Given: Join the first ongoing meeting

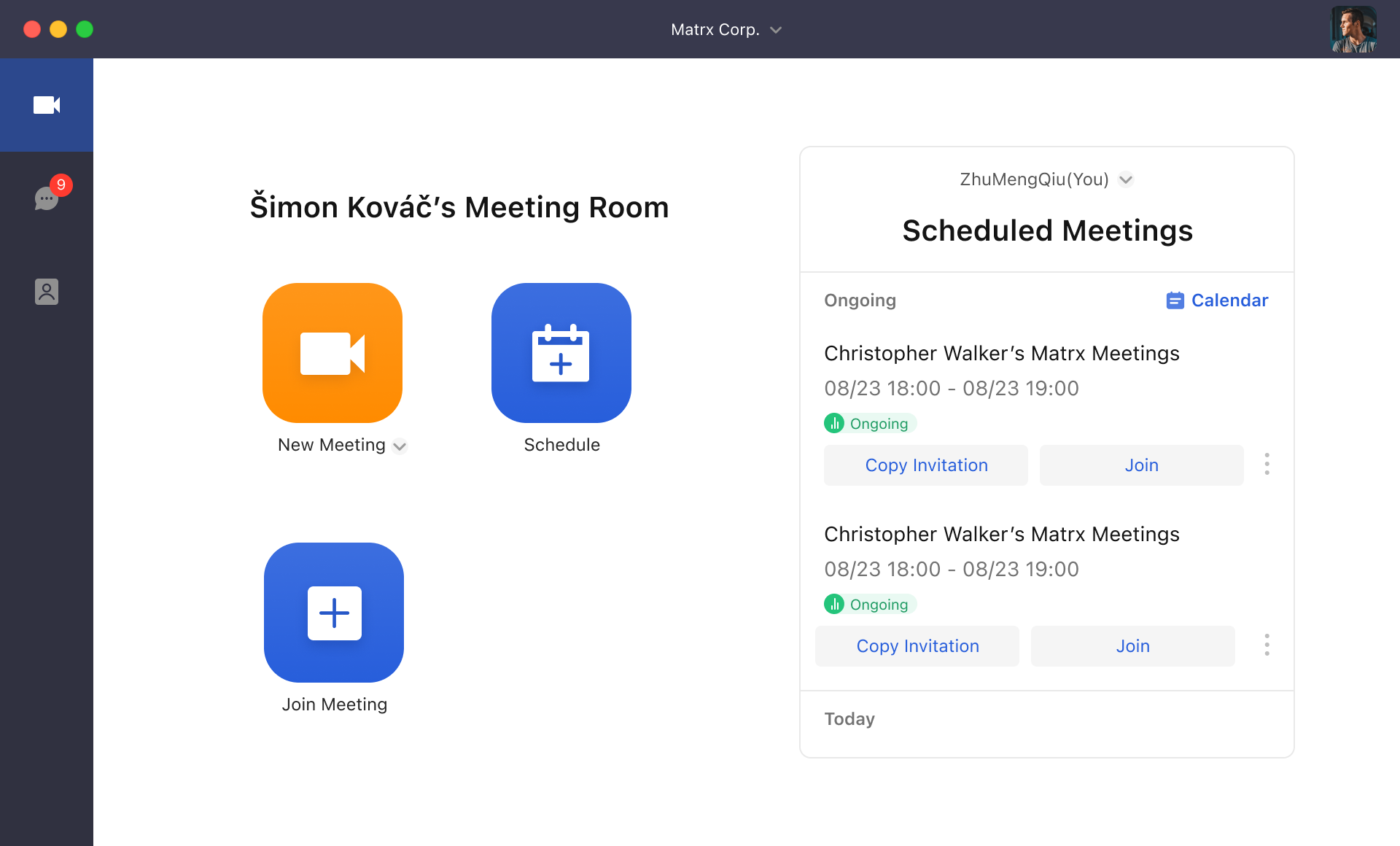Looking at the screenshot, I should pos(1141,465).
